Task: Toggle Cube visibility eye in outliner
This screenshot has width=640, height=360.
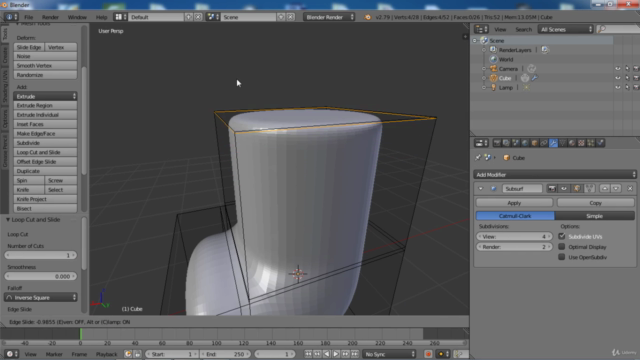Action: (x=618, y=78)
